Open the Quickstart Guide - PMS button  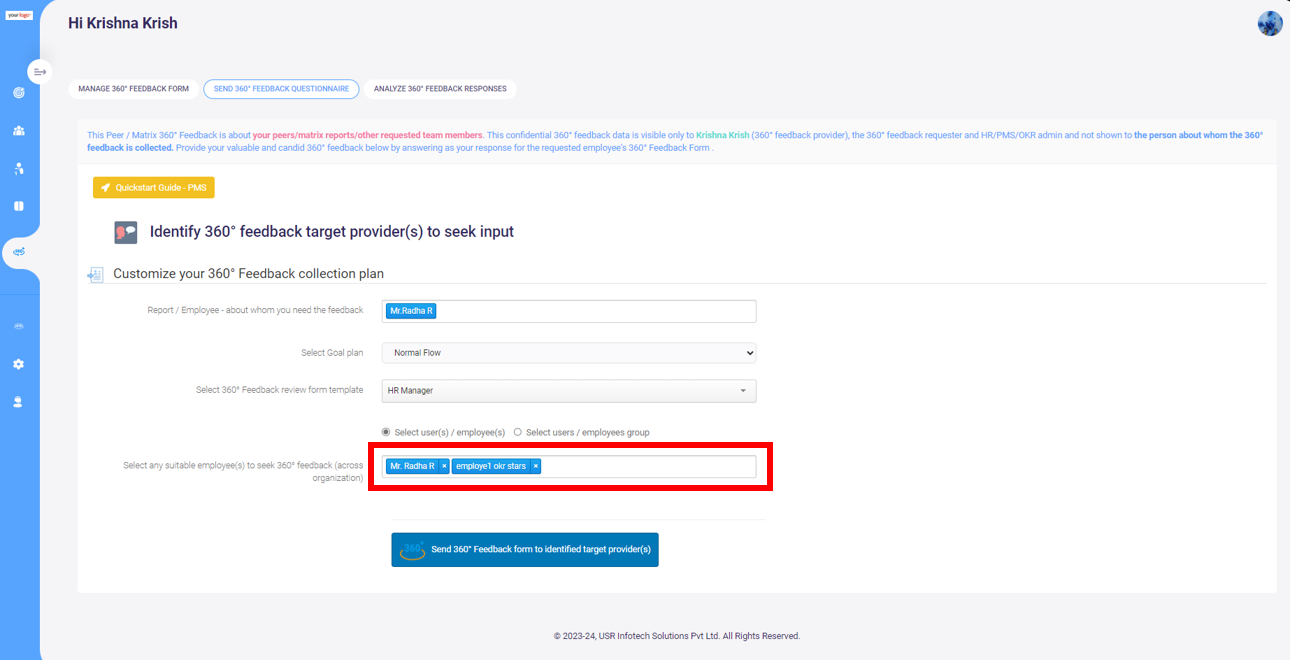coord(154,188)
